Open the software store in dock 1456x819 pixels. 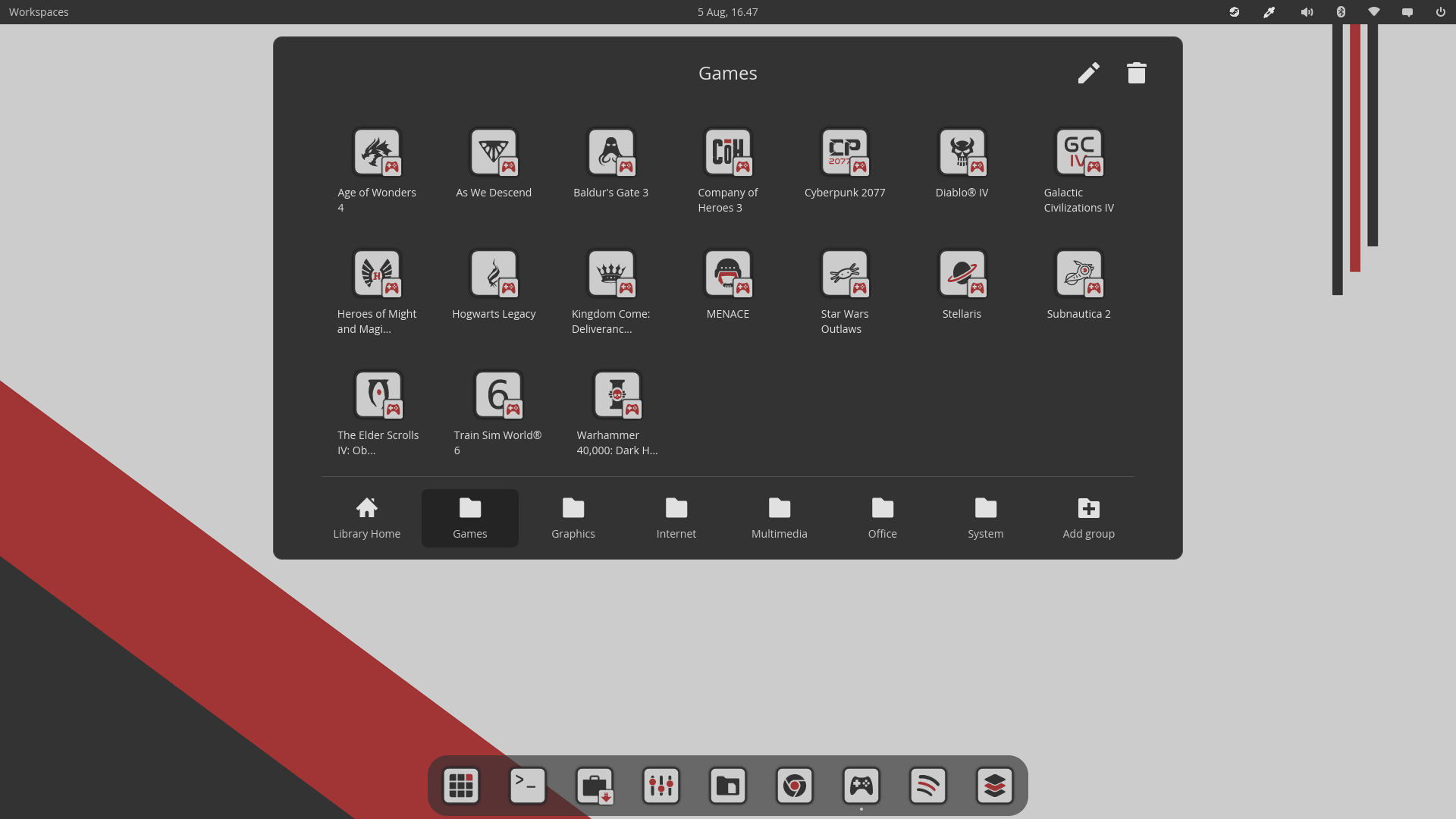pos(595,786)
